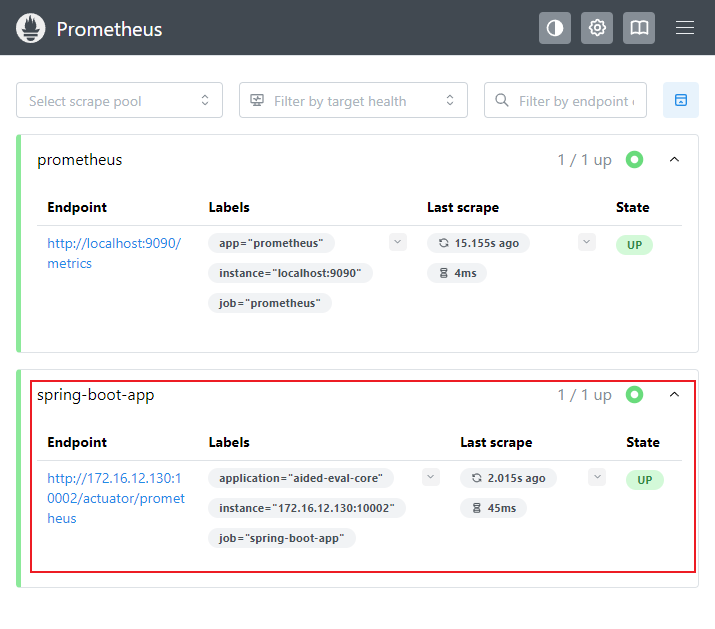Viewport: 715px width, 629px height.
Task: Click the green health ring for spring-boot-app
Action: pos(634,395)
